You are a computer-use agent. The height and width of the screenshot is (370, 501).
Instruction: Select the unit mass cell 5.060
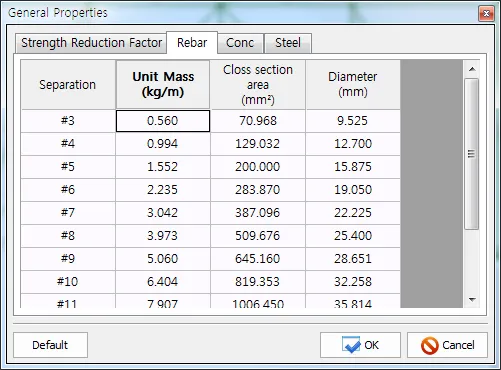tap(163, 259)
